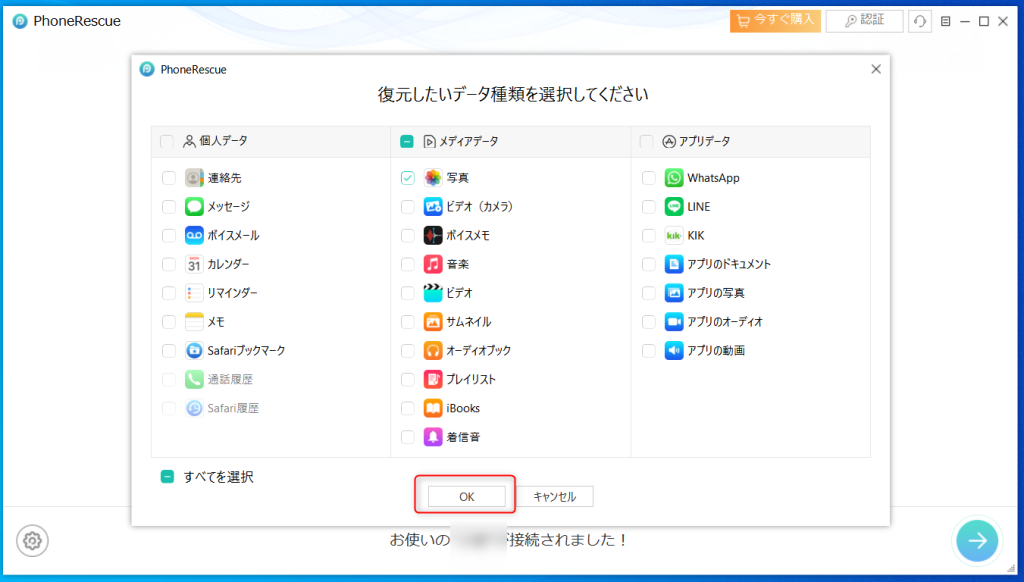Viewport: 1024px width, 582px height.
Task: Click the Audiobook (オーディオブック) headphone icon
Action: click(x=433, y=350)
